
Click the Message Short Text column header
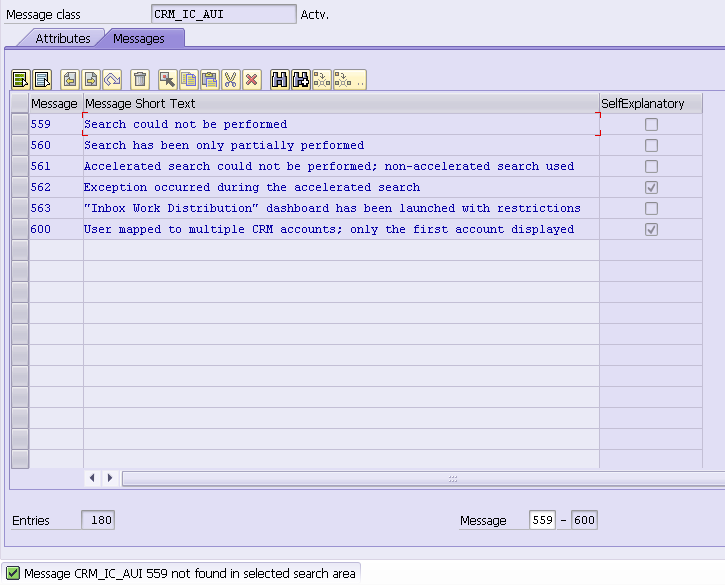tap(341, 103)
